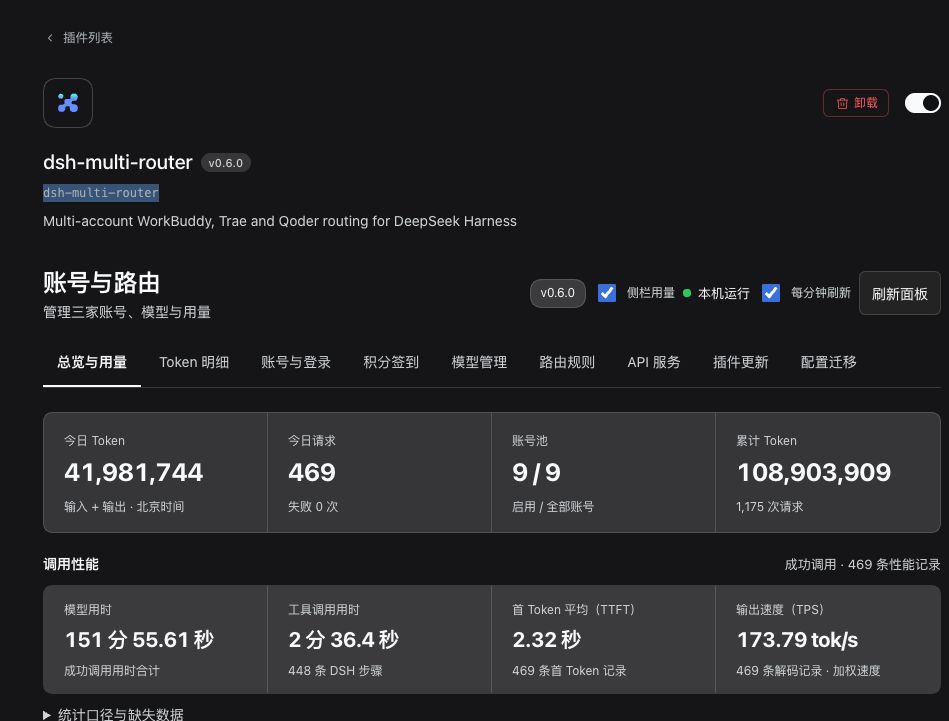Viewport: 949px width, 721px height.
Task: Click the TPS value 173.79 tok/s
Action: point(798,640)
